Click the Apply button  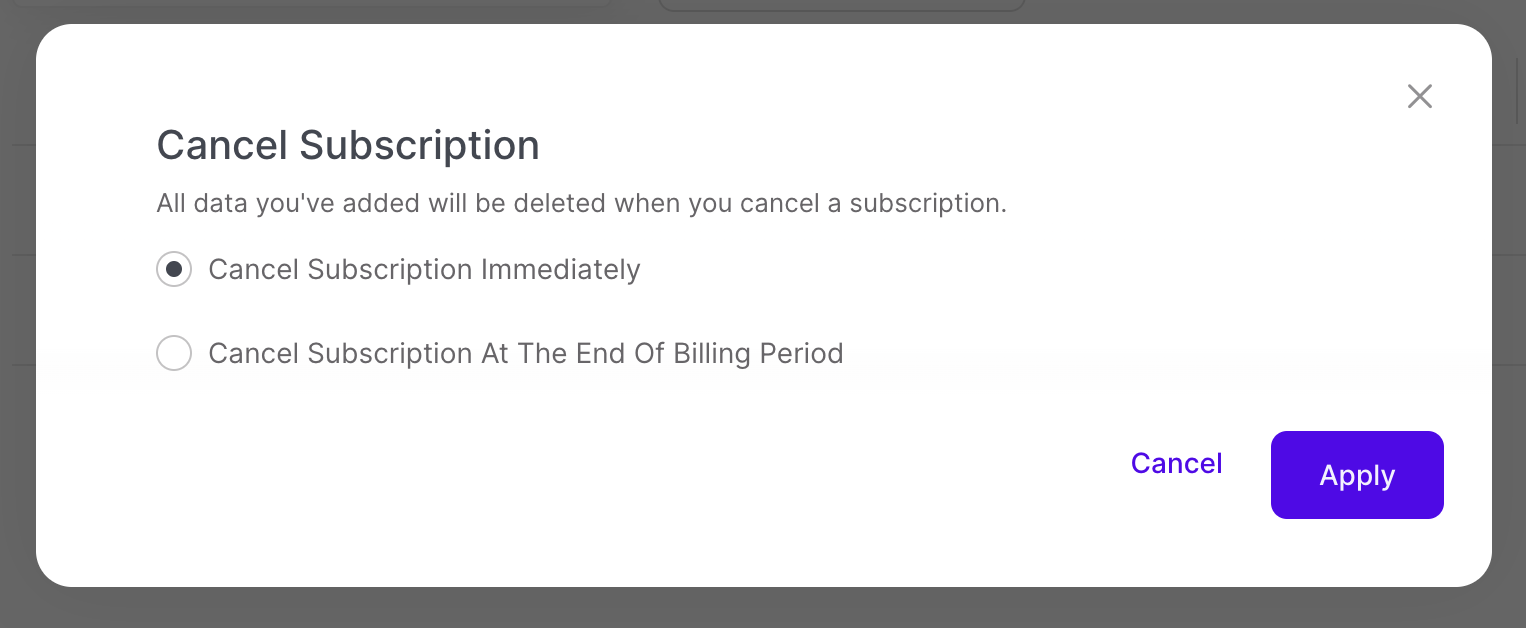tap(1356, 475)
